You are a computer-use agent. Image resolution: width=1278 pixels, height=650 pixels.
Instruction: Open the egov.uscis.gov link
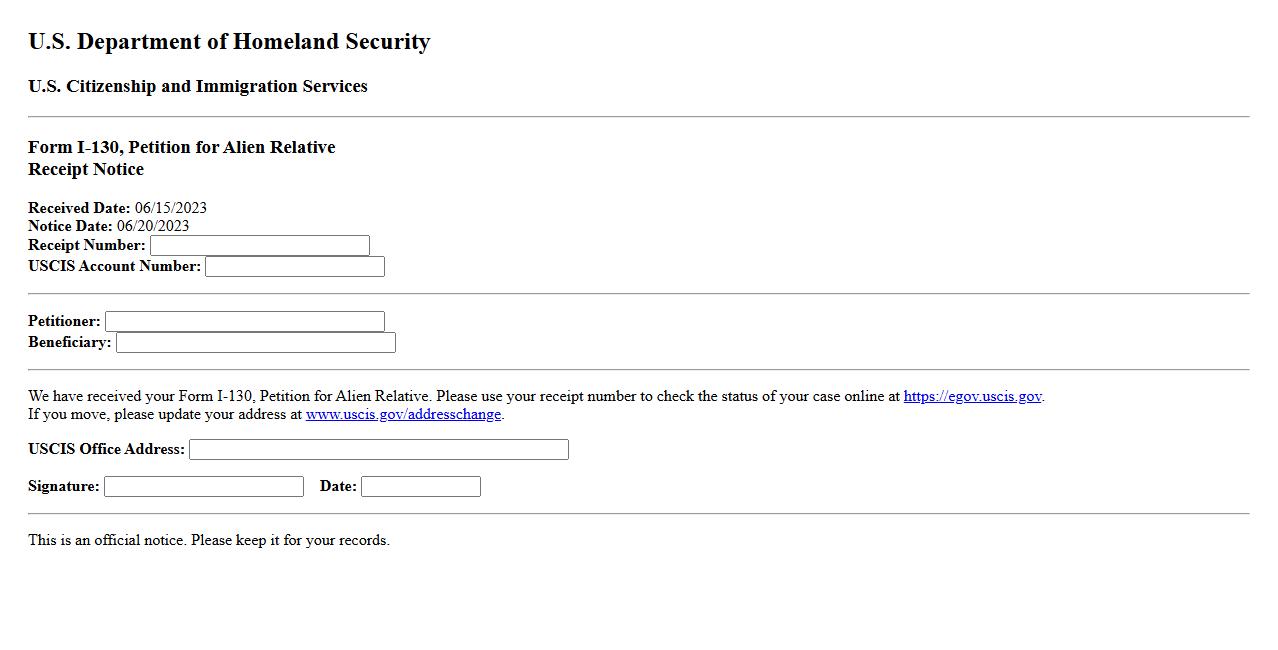point(972,397)
